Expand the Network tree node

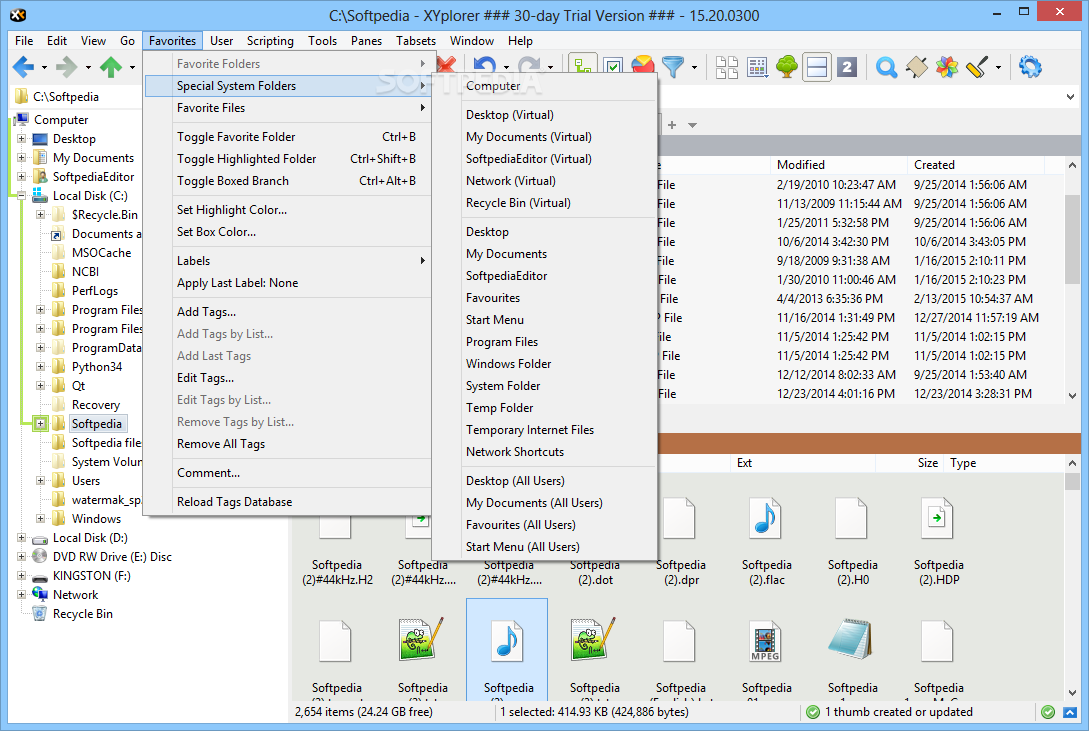click(22, 594)
